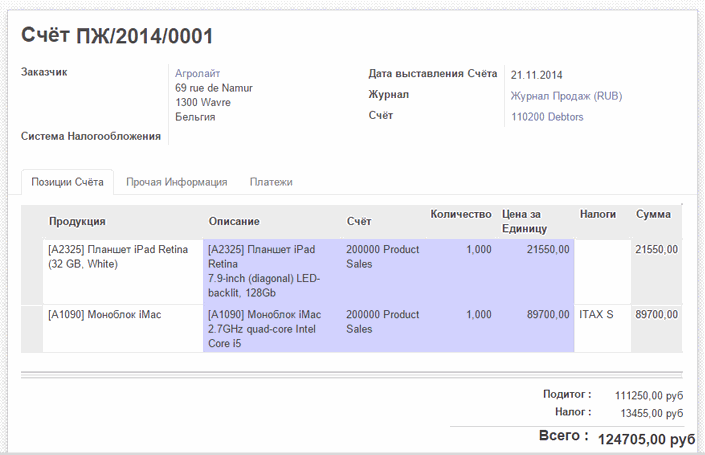Click the country Бельгия
The image size is (705, 455).
tap(195, 117)
